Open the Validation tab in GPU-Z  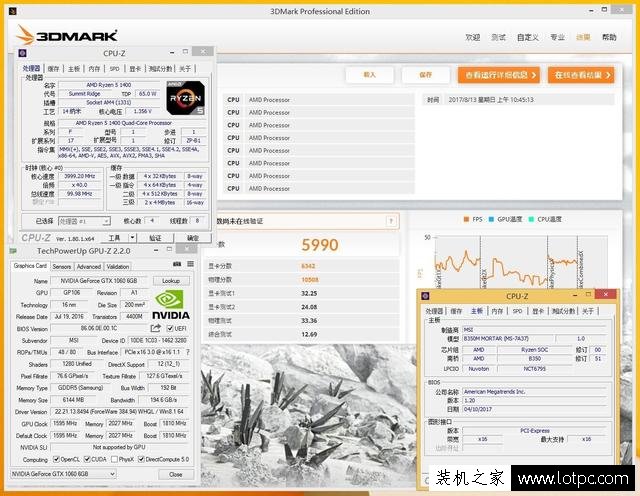point(118,267)
